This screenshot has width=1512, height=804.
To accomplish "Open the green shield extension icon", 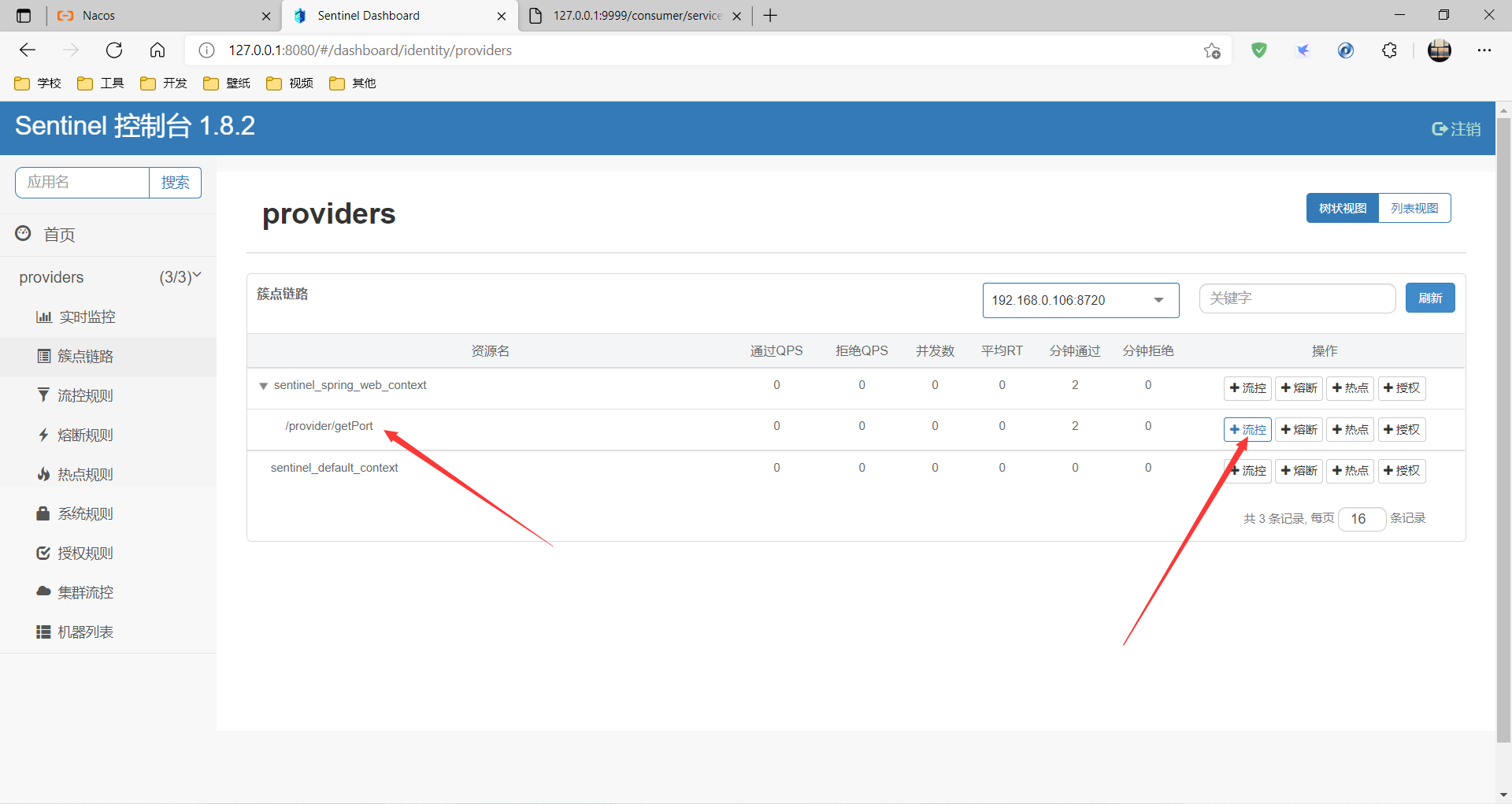I will click(1259, 50).
